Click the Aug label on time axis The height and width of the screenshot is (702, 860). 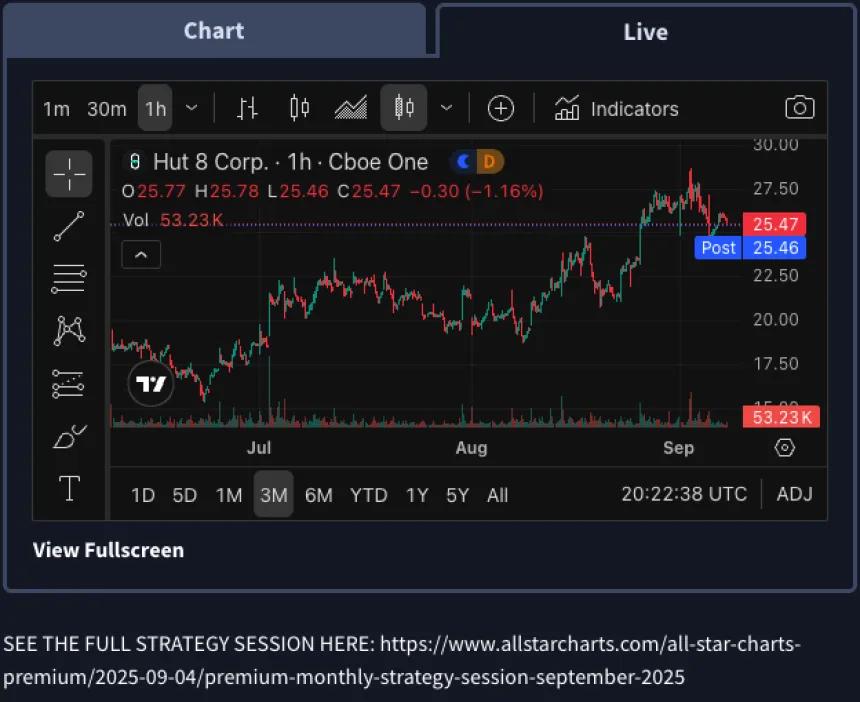click(471, 448)
